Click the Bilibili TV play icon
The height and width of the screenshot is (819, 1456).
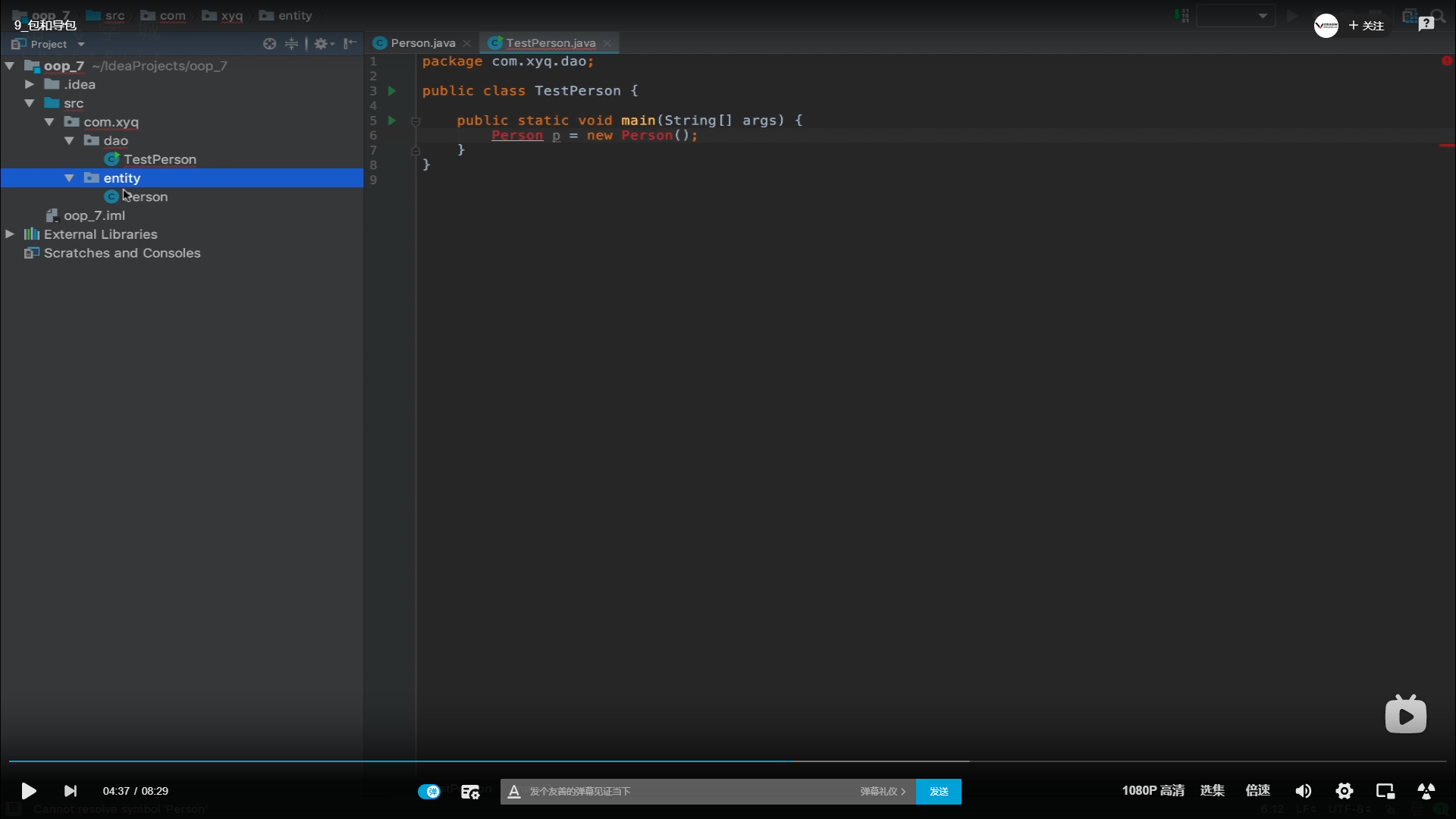(x=1405, y=715)
